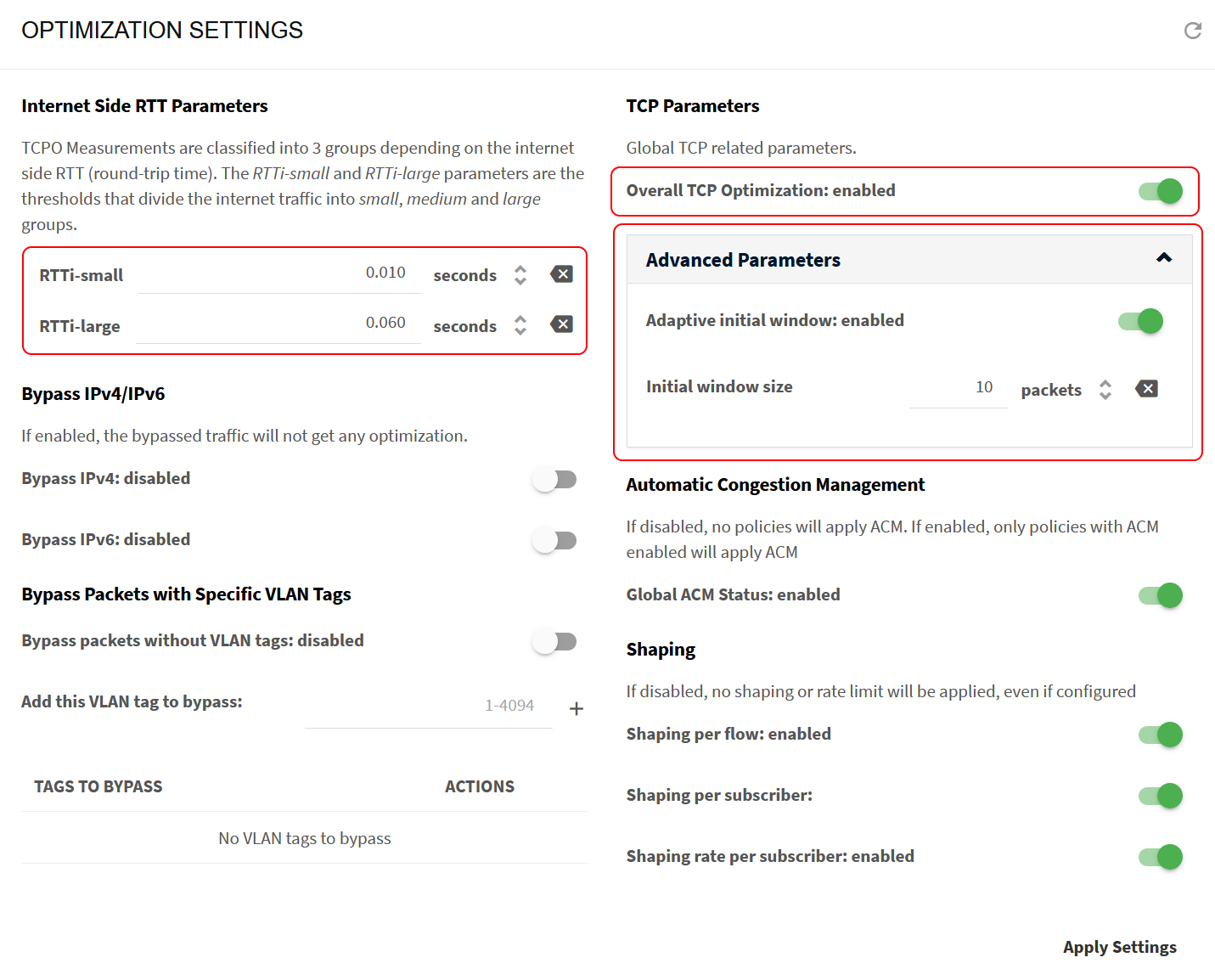1215x980 pixels.
Task: Change RTTi-large seconds unit stepper
Action: (520, 325)
